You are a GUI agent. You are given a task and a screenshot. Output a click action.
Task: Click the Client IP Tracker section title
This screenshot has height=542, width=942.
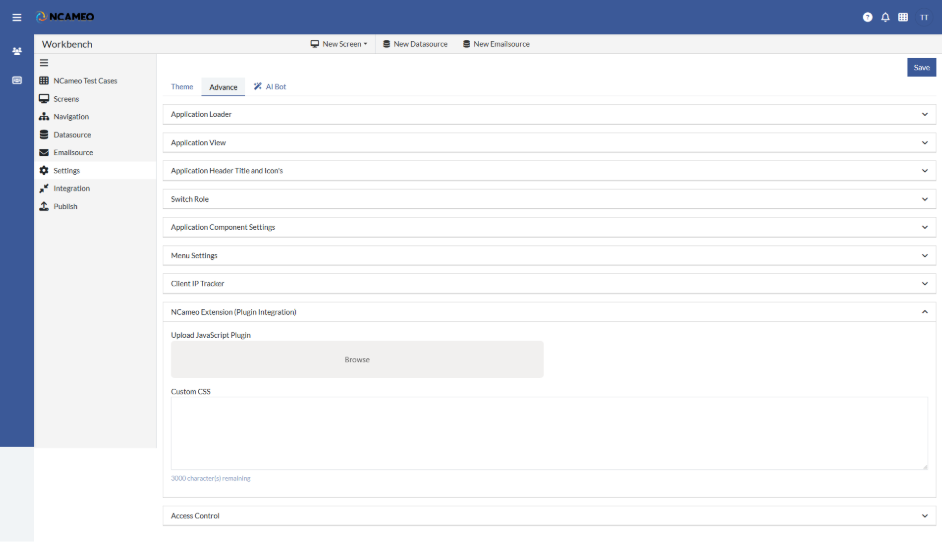[x=198, y=284]
